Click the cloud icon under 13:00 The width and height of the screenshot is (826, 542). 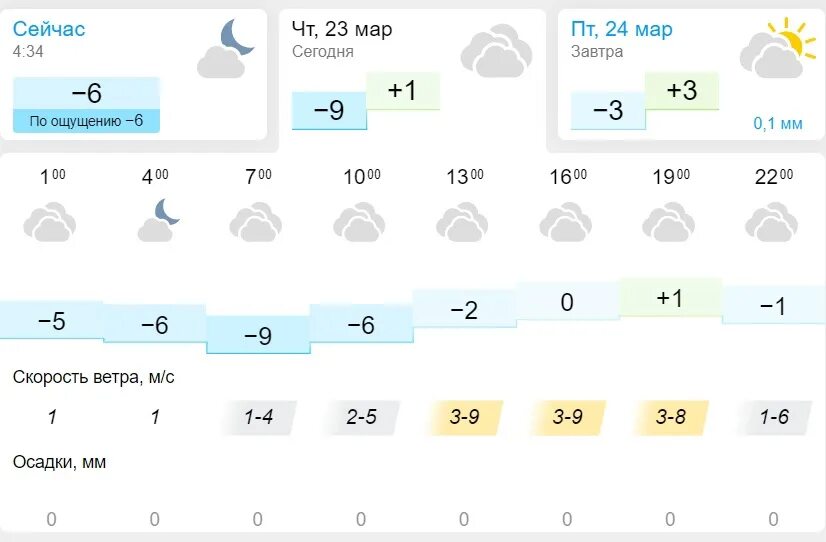(x=462, y=222)
